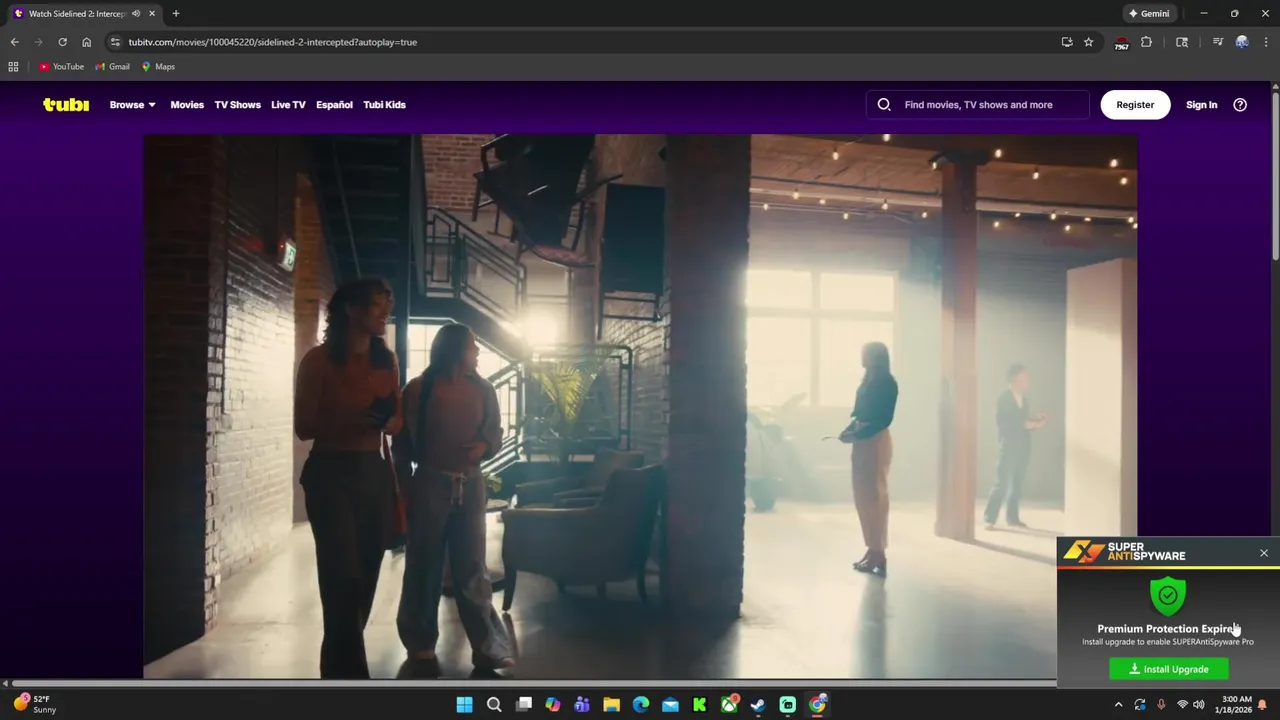The image size is (1280, 720).
Task: Open the Chrome profile avatar
Action: click(x=1242, y=42)
